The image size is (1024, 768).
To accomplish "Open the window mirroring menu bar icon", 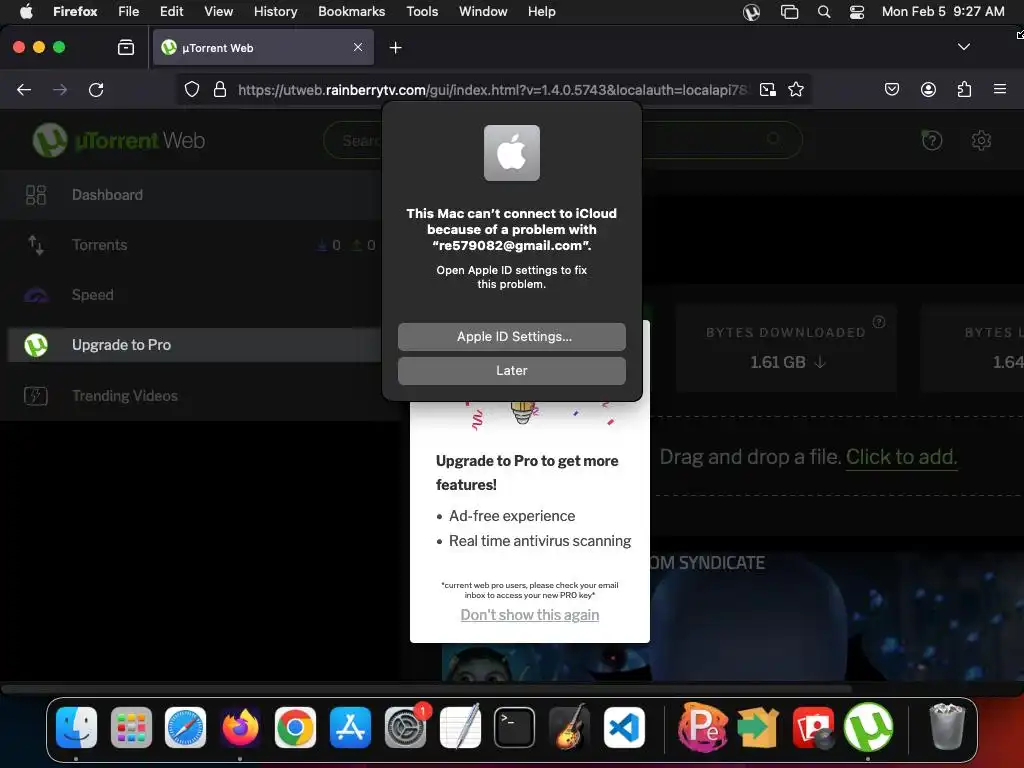I will click(789, 12).
